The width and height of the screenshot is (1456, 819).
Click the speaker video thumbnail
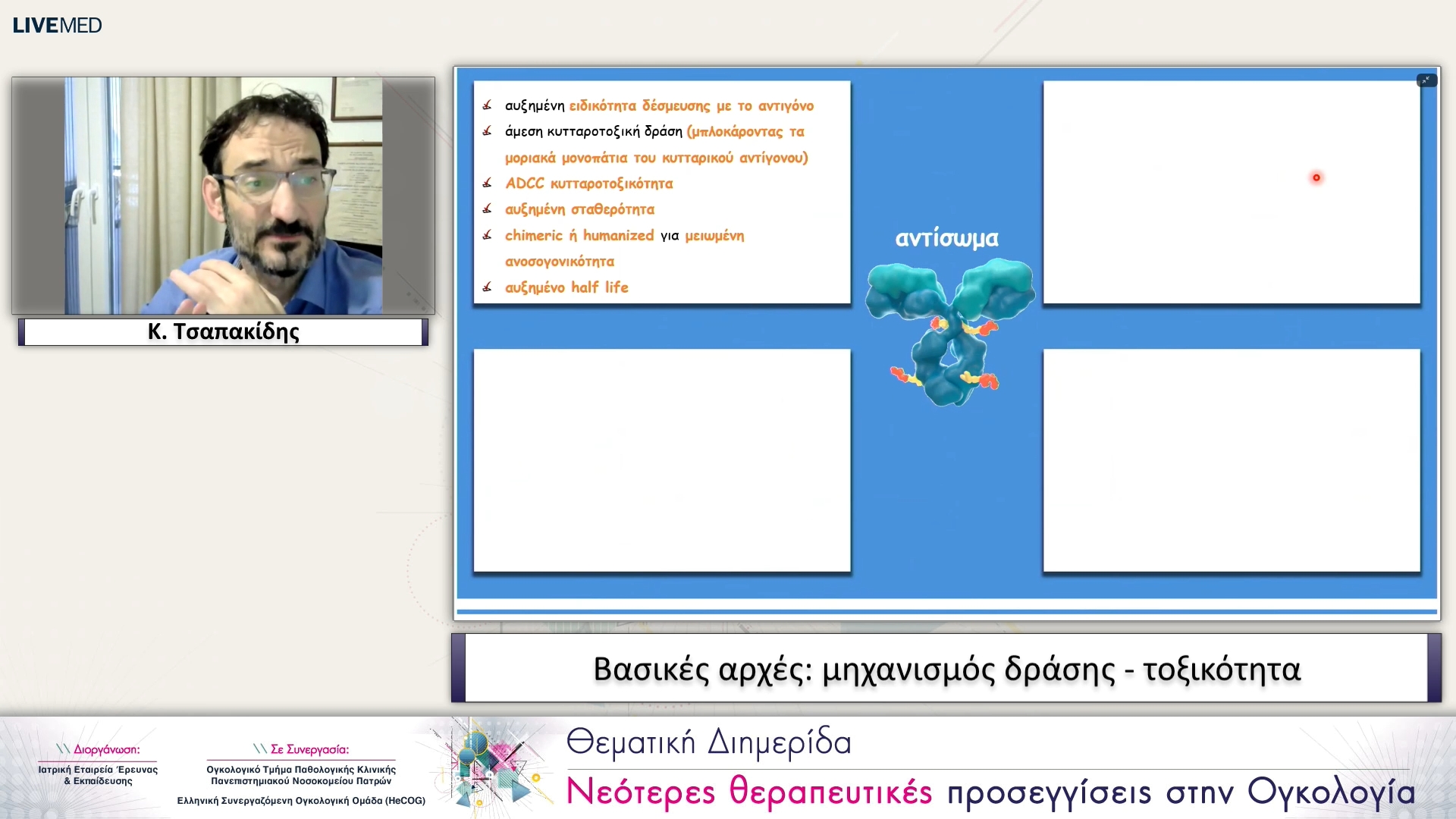point(223,195)
